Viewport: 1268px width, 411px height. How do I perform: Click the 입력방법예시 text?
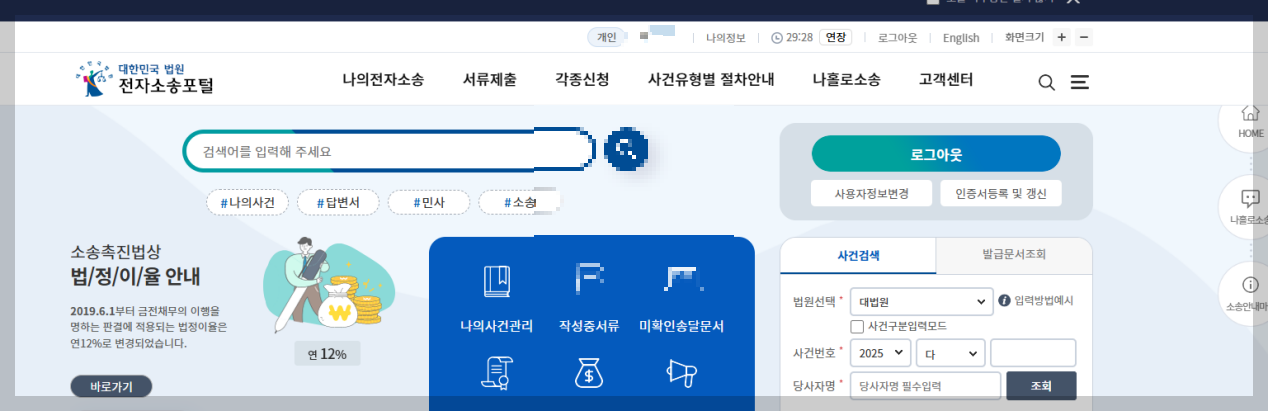1044,301
